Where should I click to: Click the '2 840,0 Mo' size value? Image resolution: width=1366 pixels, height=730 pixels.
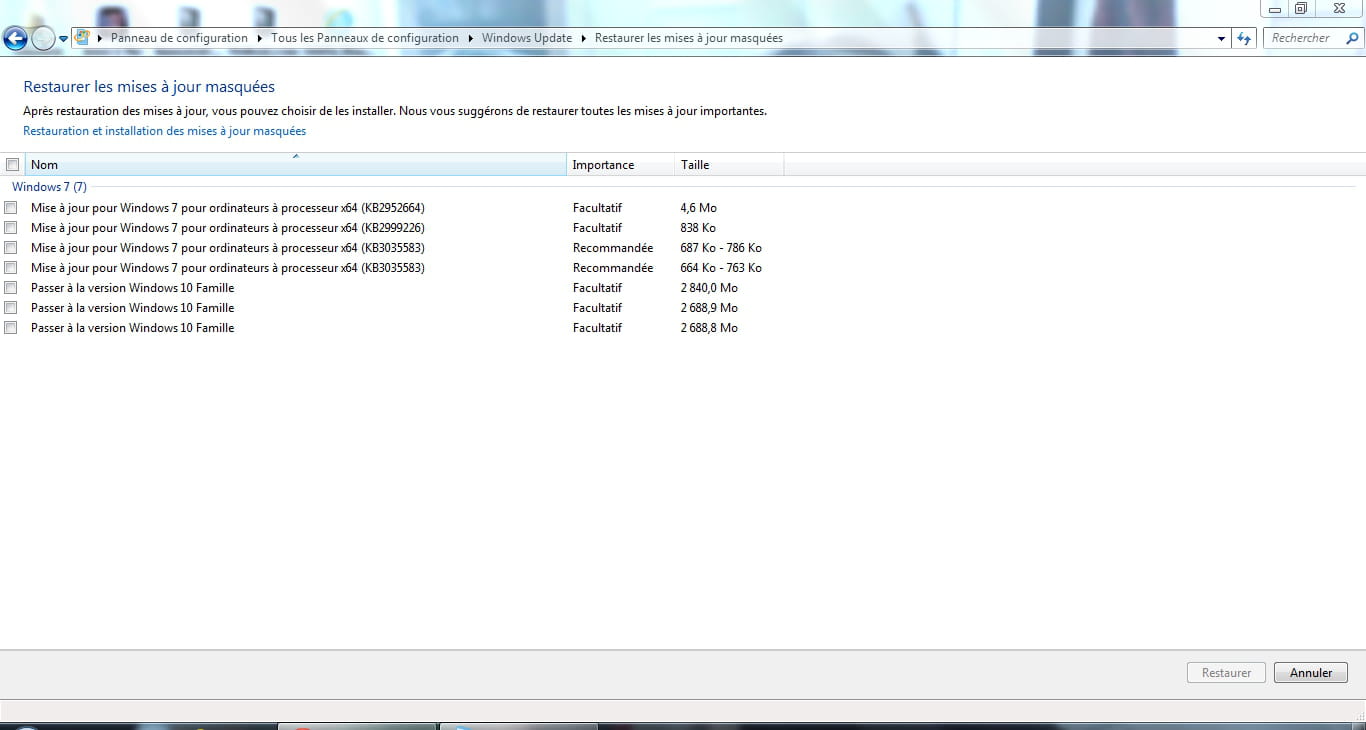pos(709,288)
